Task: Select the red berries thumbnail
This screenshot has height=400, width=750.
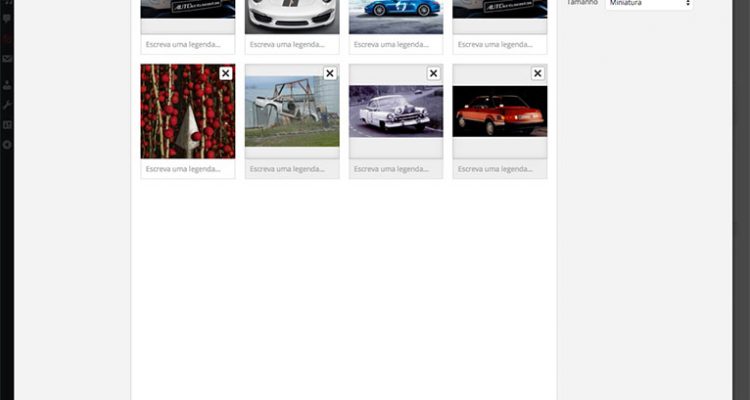Action: (x=187, y=111)
